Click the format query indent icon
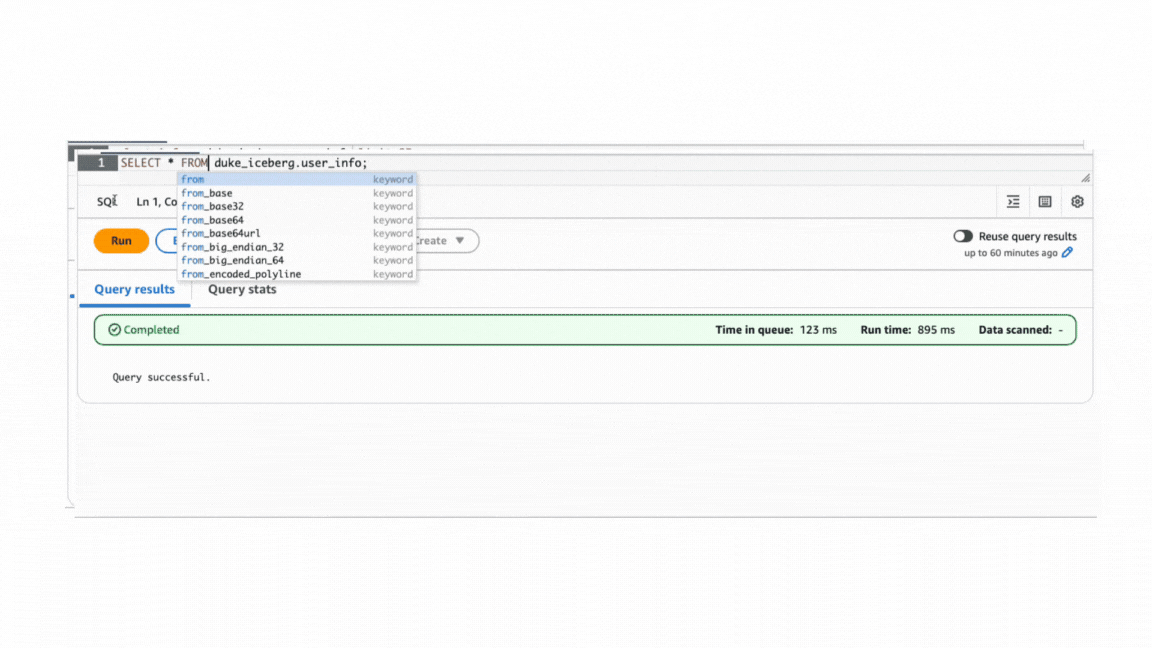The height and width of the screenshot is (648, 1152). coord(1013,201)
